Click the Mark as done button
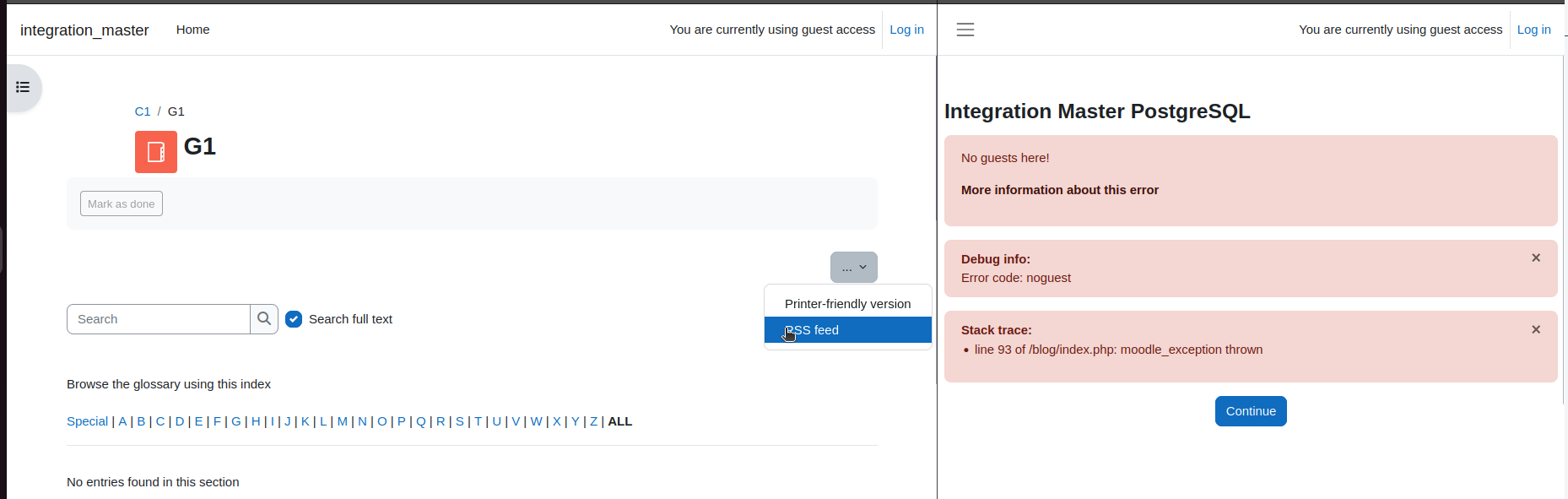 pos(122,203)
